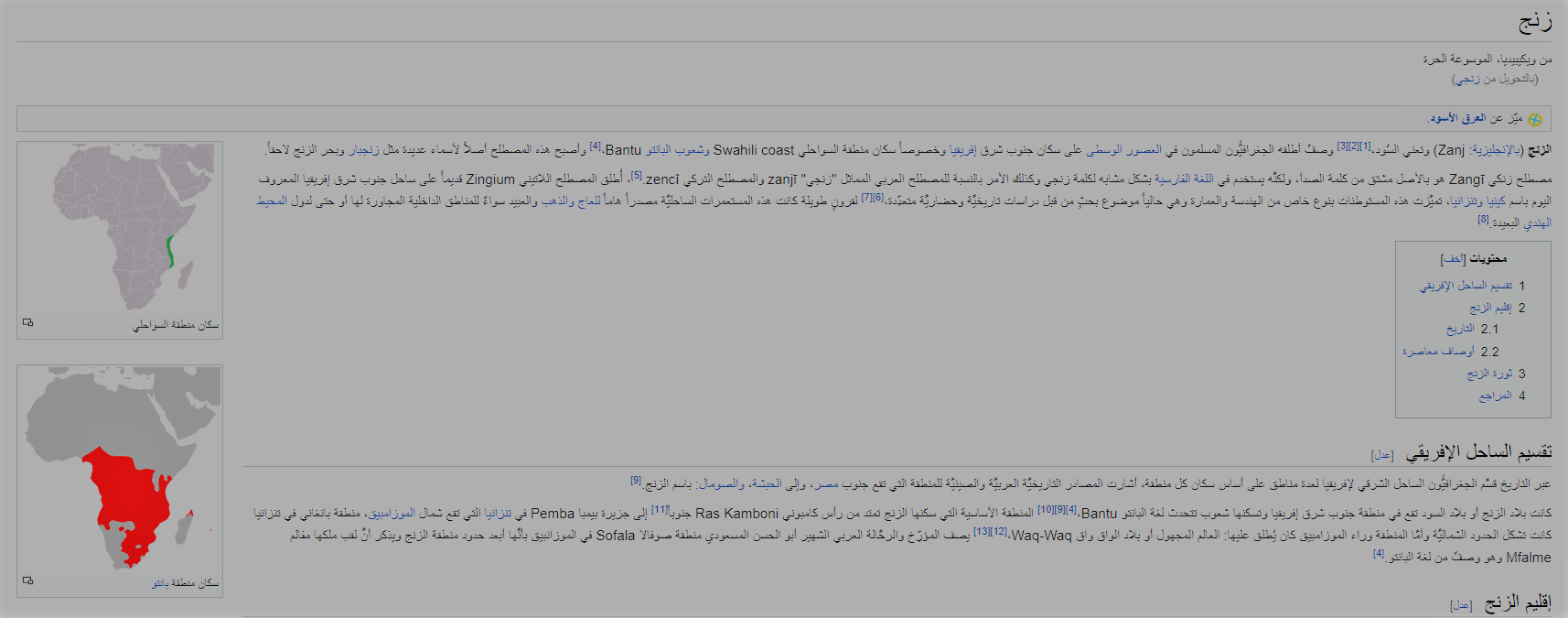Jump to section إقليم الزنج in contents
This screenshot has width=1568, height=618.
[x=1490, y=308]
